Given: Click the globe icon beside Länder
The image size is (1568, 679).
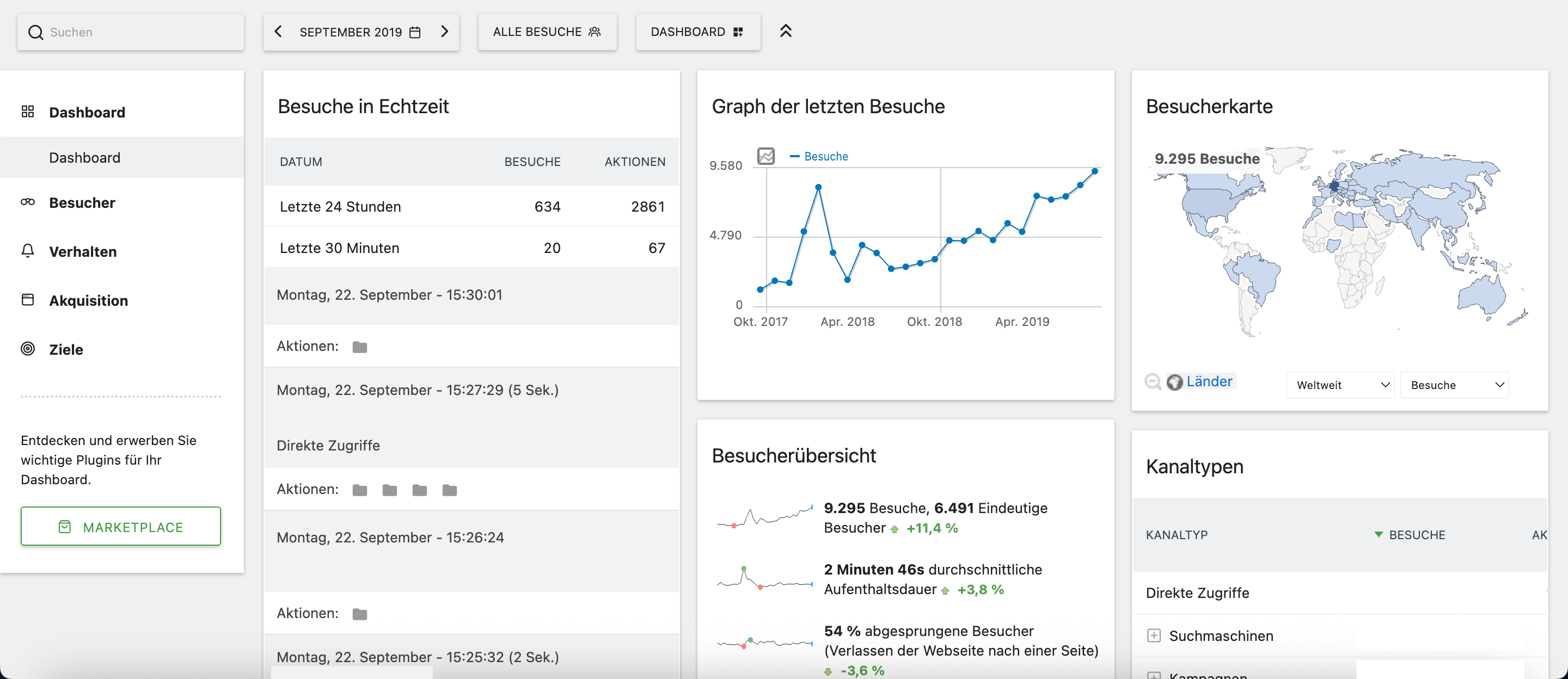Looking at the screenshot, I should pos(1174,381).
